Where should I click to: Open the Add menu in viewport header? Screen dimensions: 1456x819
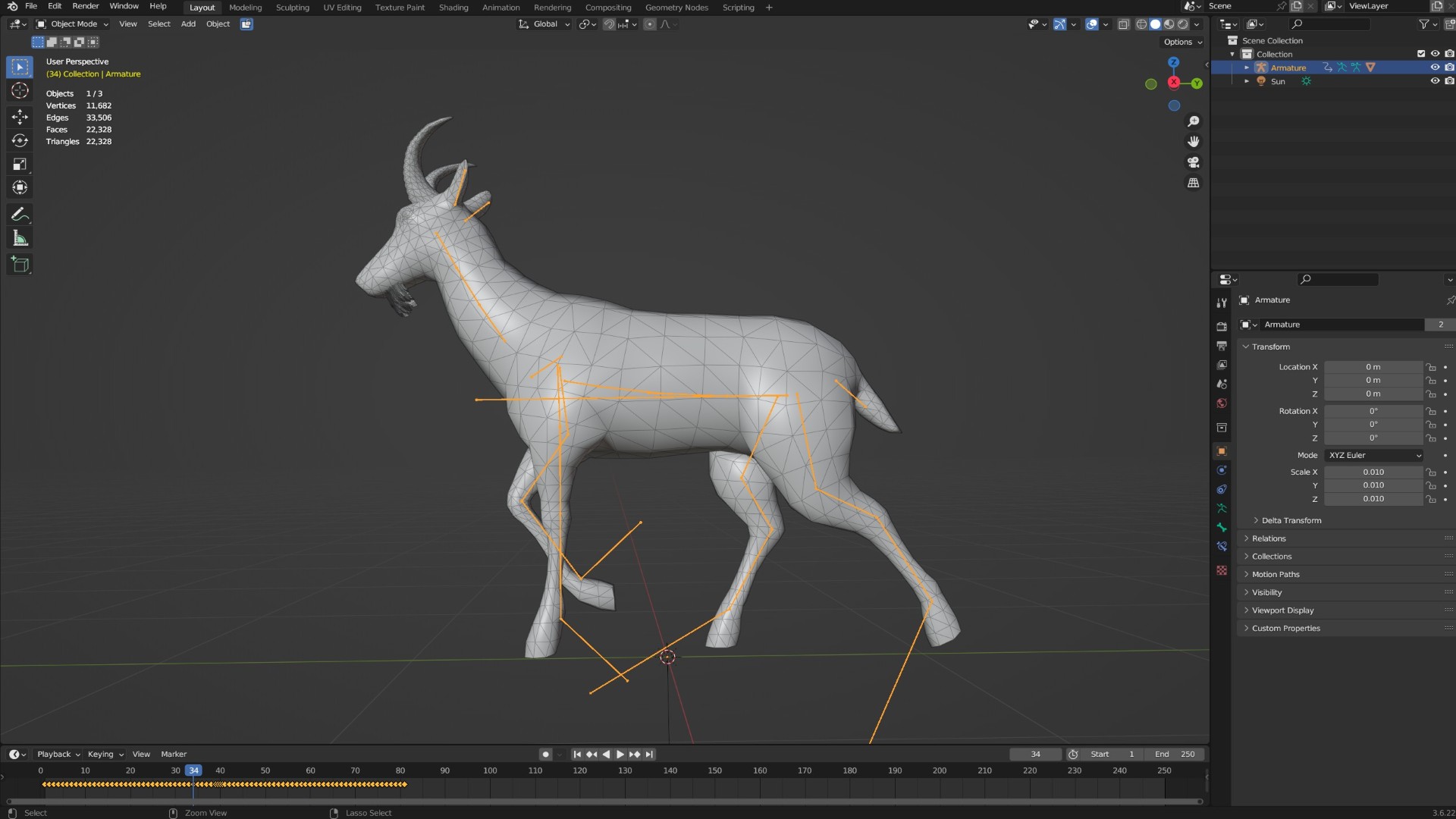coord(188,24)
